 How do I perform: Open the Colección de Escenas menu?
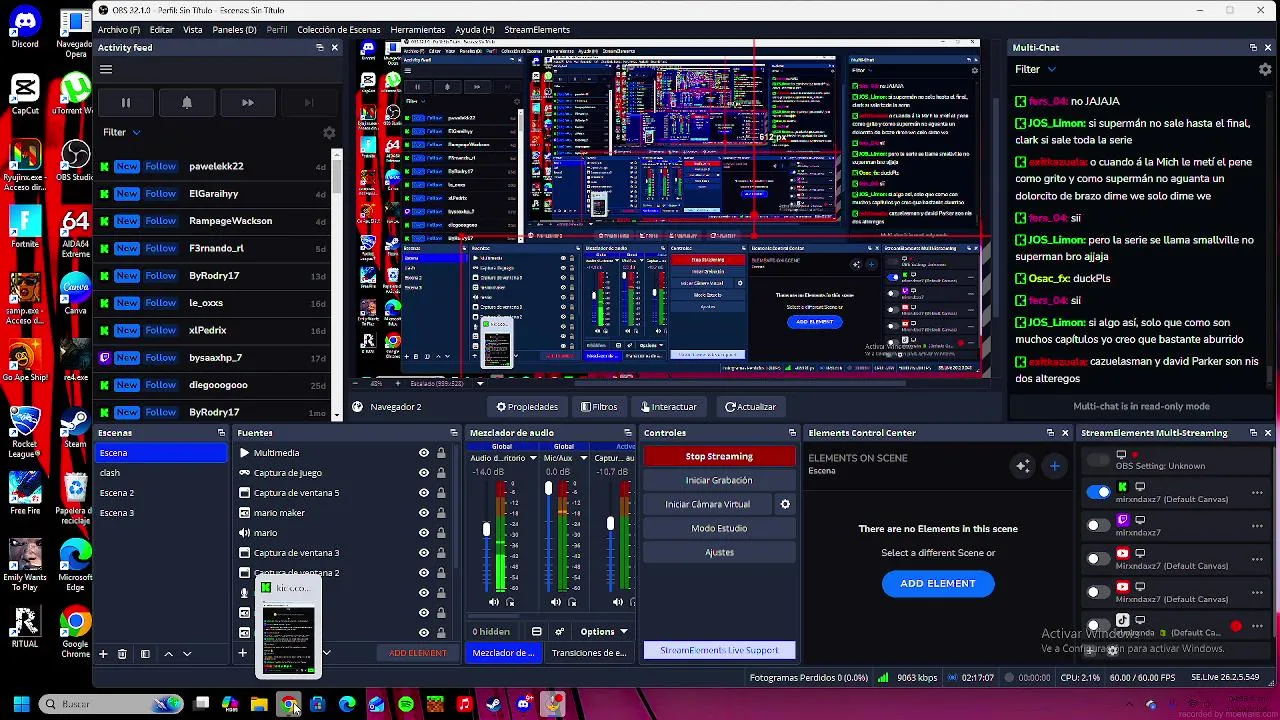338,30
